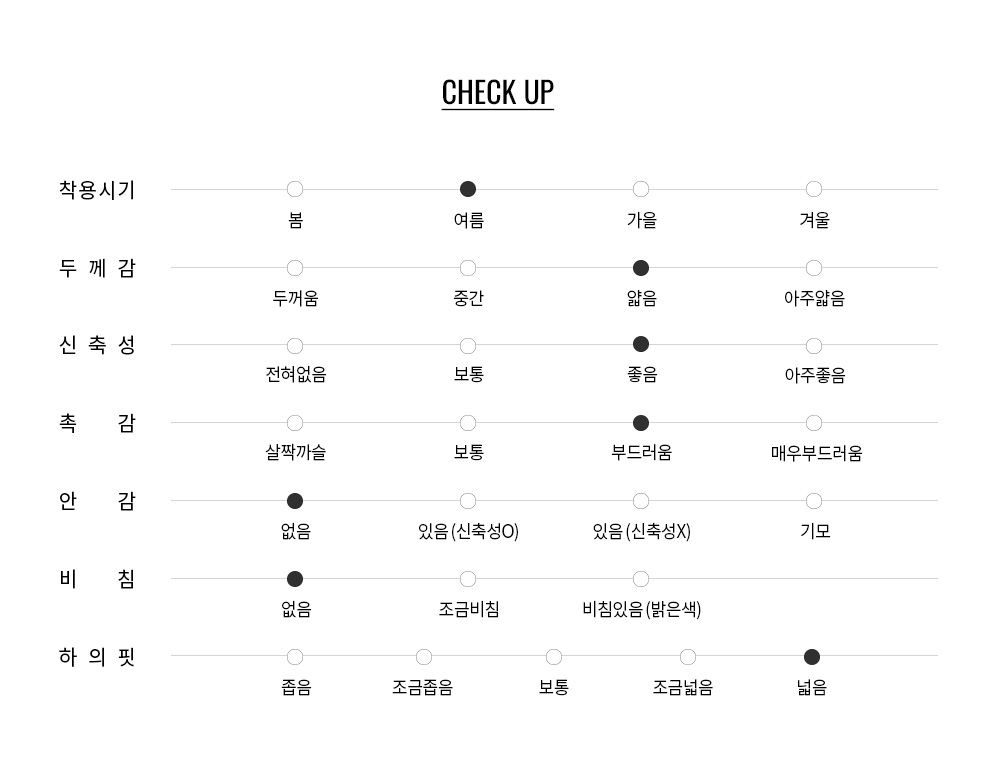Choose 아주좋음 in the 신축성 row
The width and height of the screenshot is (1000, 777).
pyautogui.click(x=814, y=346)
